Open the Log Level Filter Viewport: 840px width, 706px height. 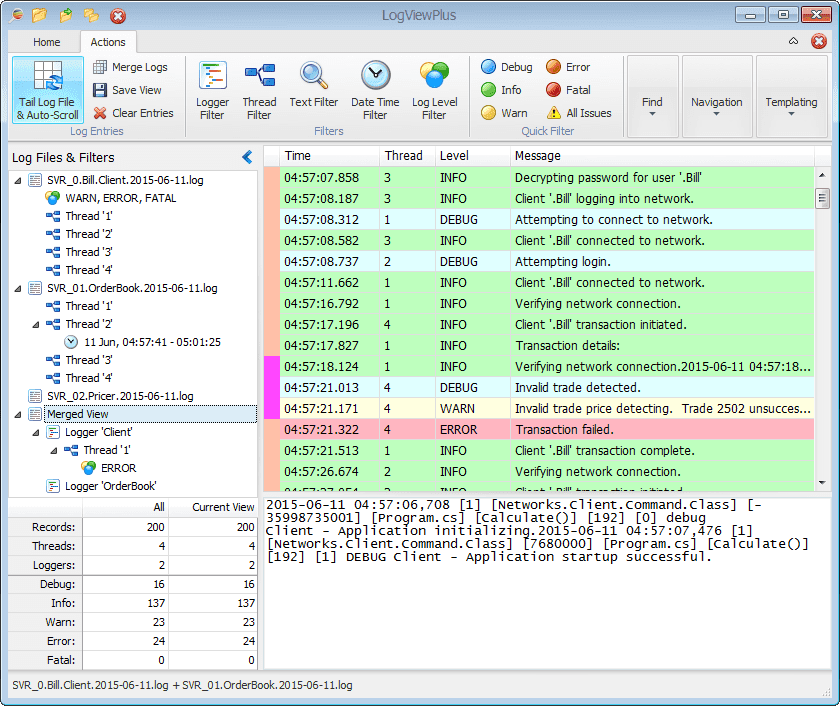434,90
